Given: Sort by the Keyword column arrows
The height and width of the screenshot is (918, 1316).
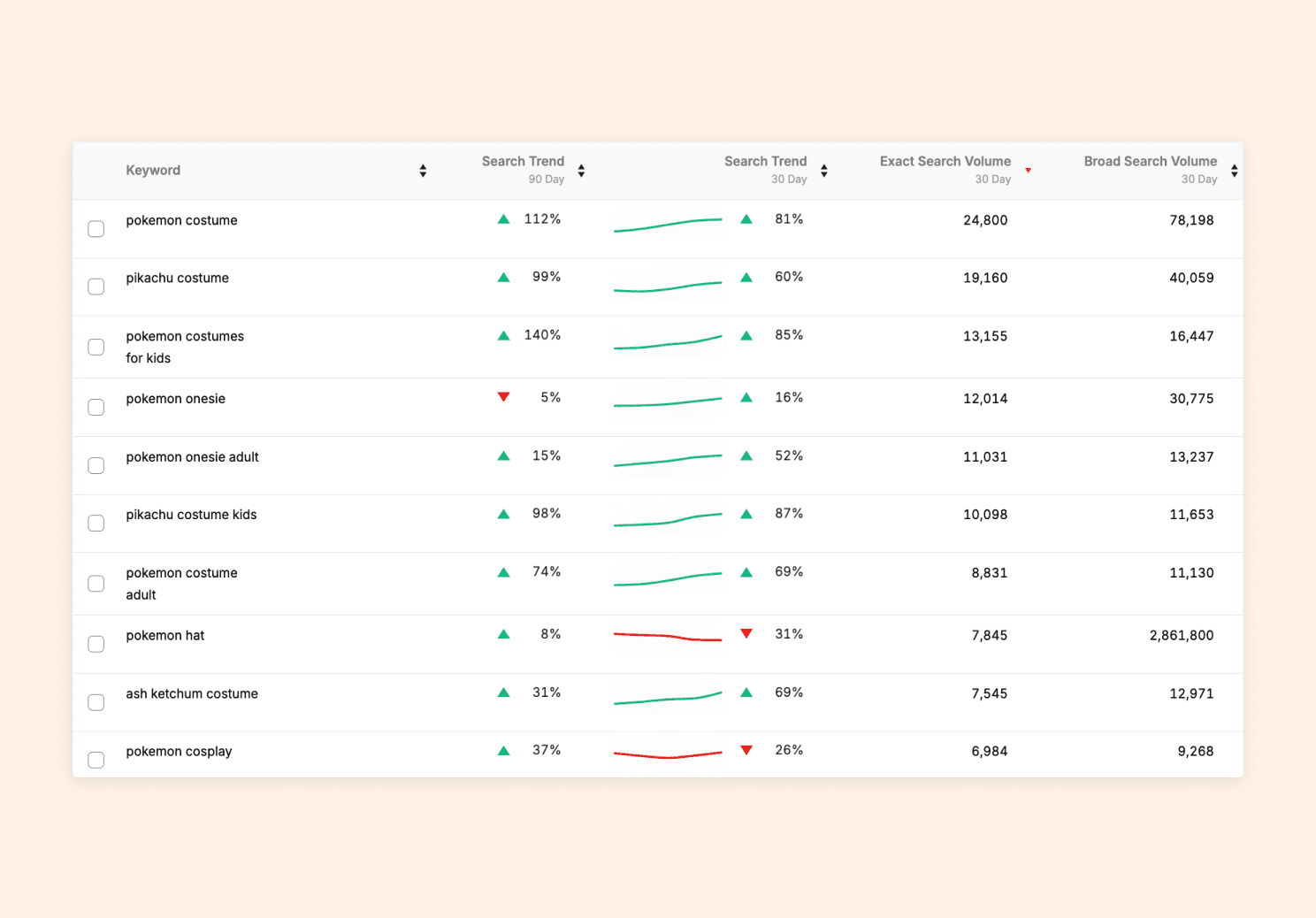Looking at the screenshot, I should 423,171.
